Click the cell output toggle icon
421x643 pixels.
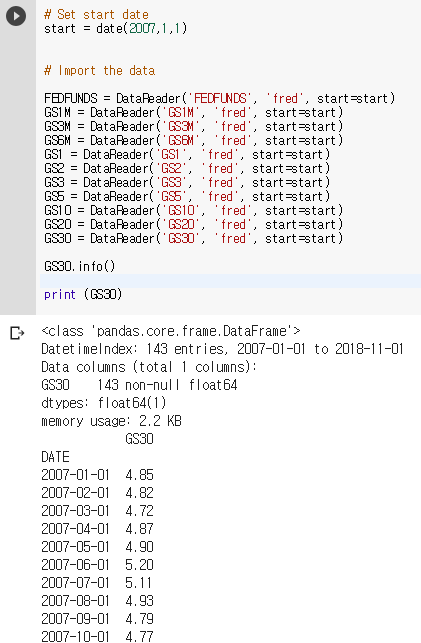[x=17, y=333]
